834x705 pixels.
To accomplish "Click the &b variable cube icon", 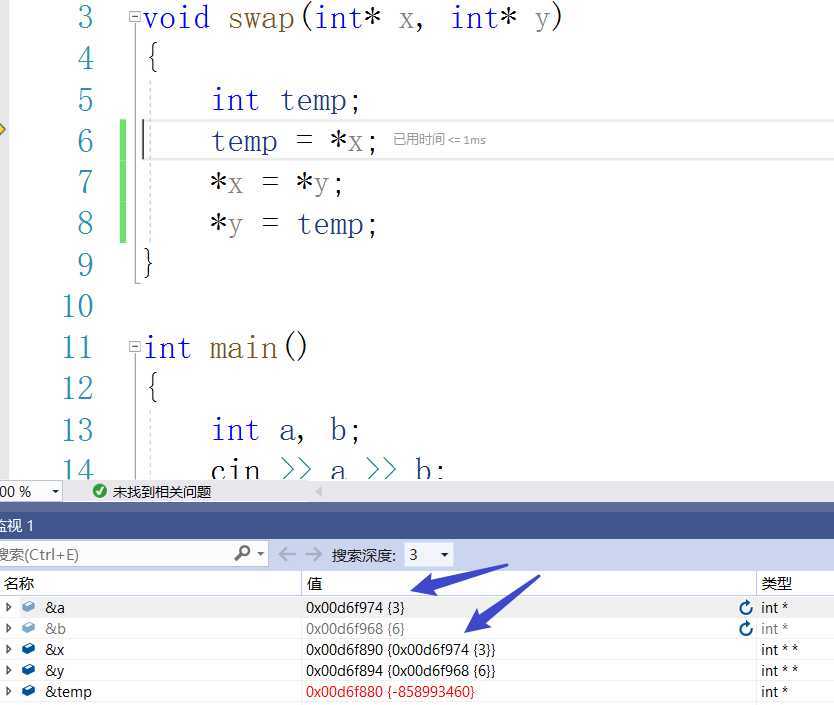I will (29, 628).
